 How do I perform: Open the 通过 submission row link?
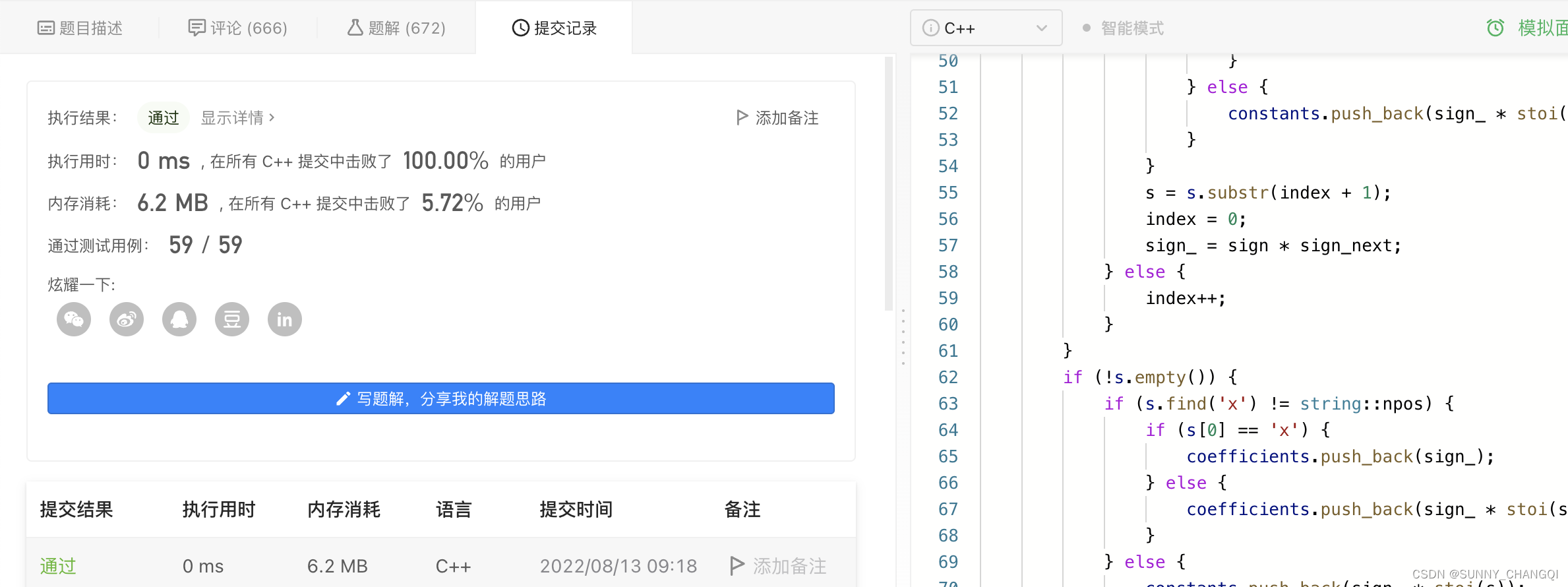pyautogui.click(x=58, y=566)
